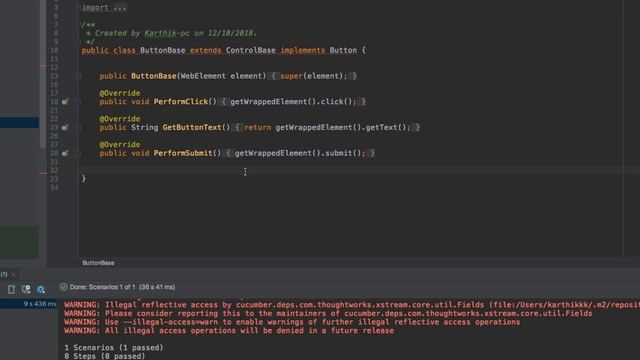The height and width of the screenshot is (360, 640).
Task: Click Done: Scenarios 1 of 1 status text
Action: (122, 287)
